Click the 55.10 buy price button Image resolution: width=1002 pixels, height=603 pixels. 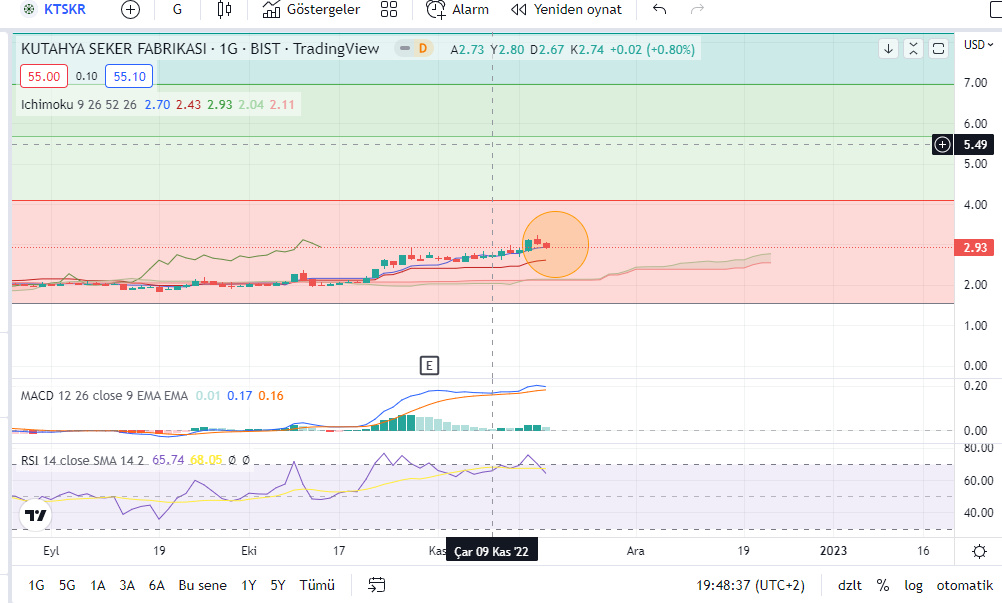point(129,77)
